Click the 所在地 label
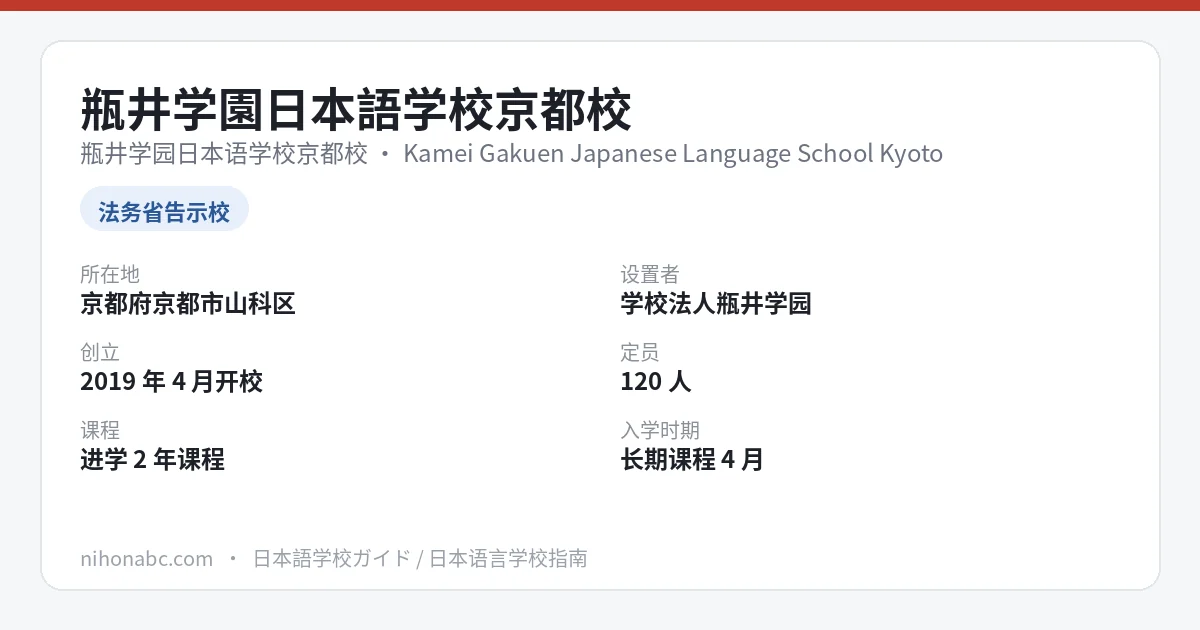 110,274
